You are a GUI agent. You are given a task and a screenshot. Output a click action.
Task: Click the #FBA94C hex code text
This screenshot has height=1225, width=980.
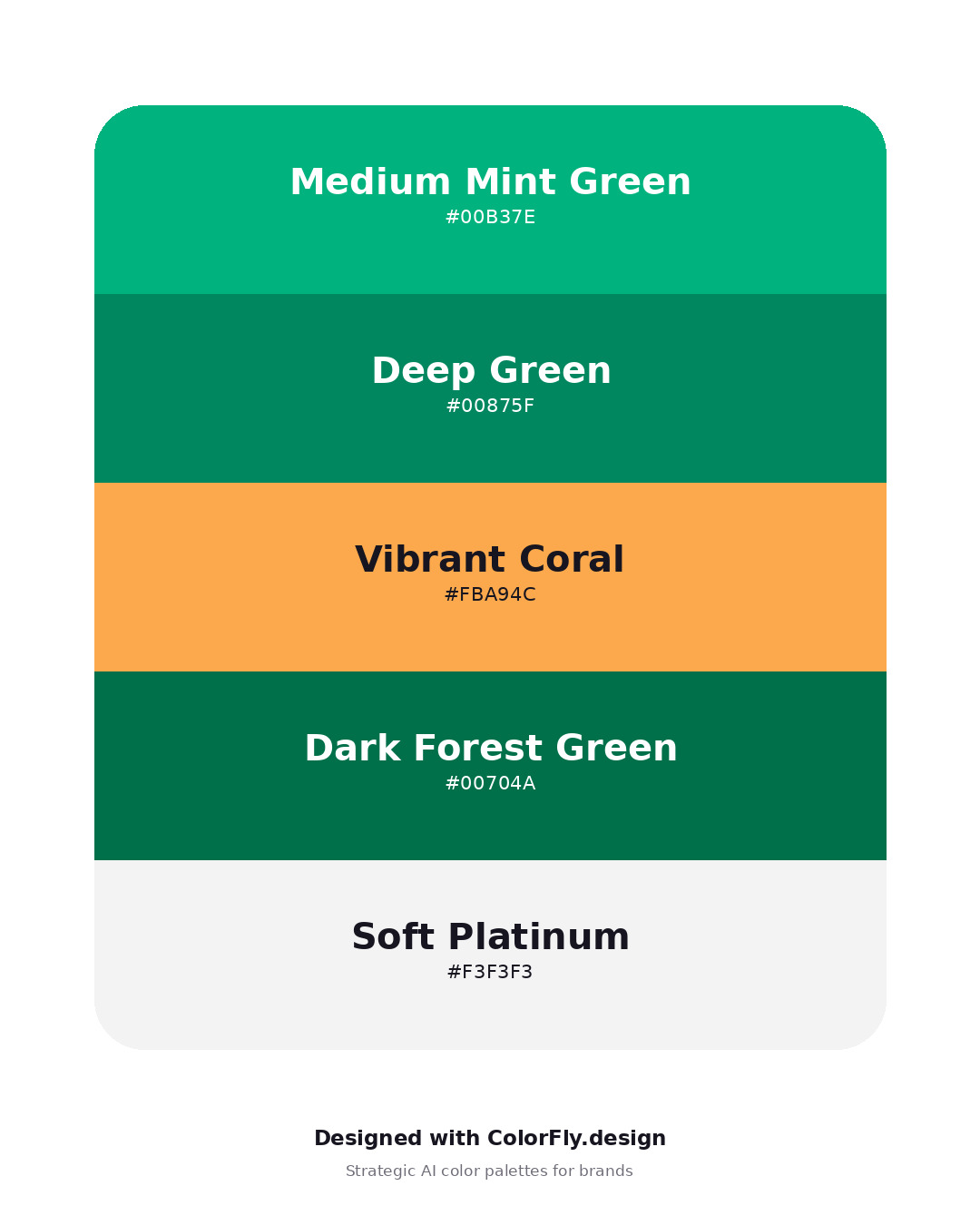[490, 594]
